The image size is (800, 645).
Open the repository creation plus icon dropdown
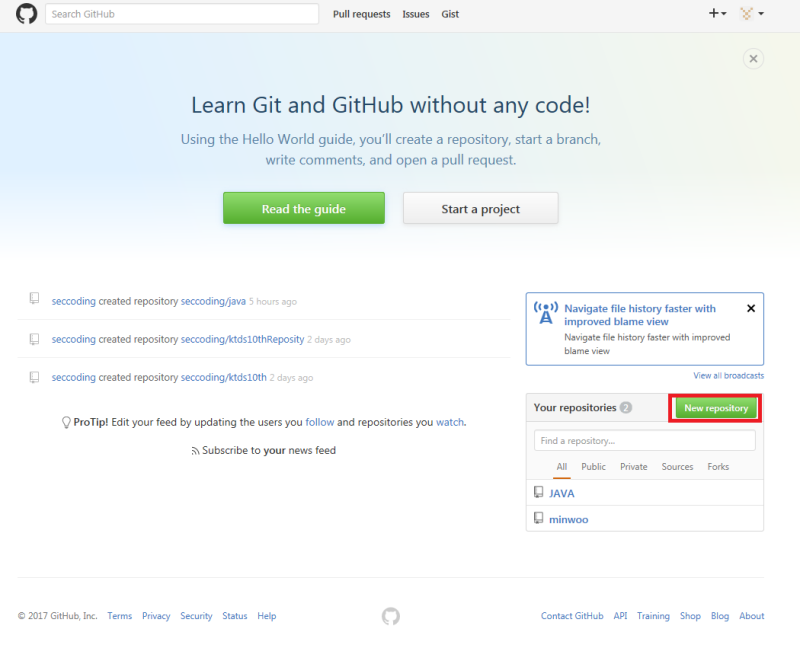[x=712, y=14]
